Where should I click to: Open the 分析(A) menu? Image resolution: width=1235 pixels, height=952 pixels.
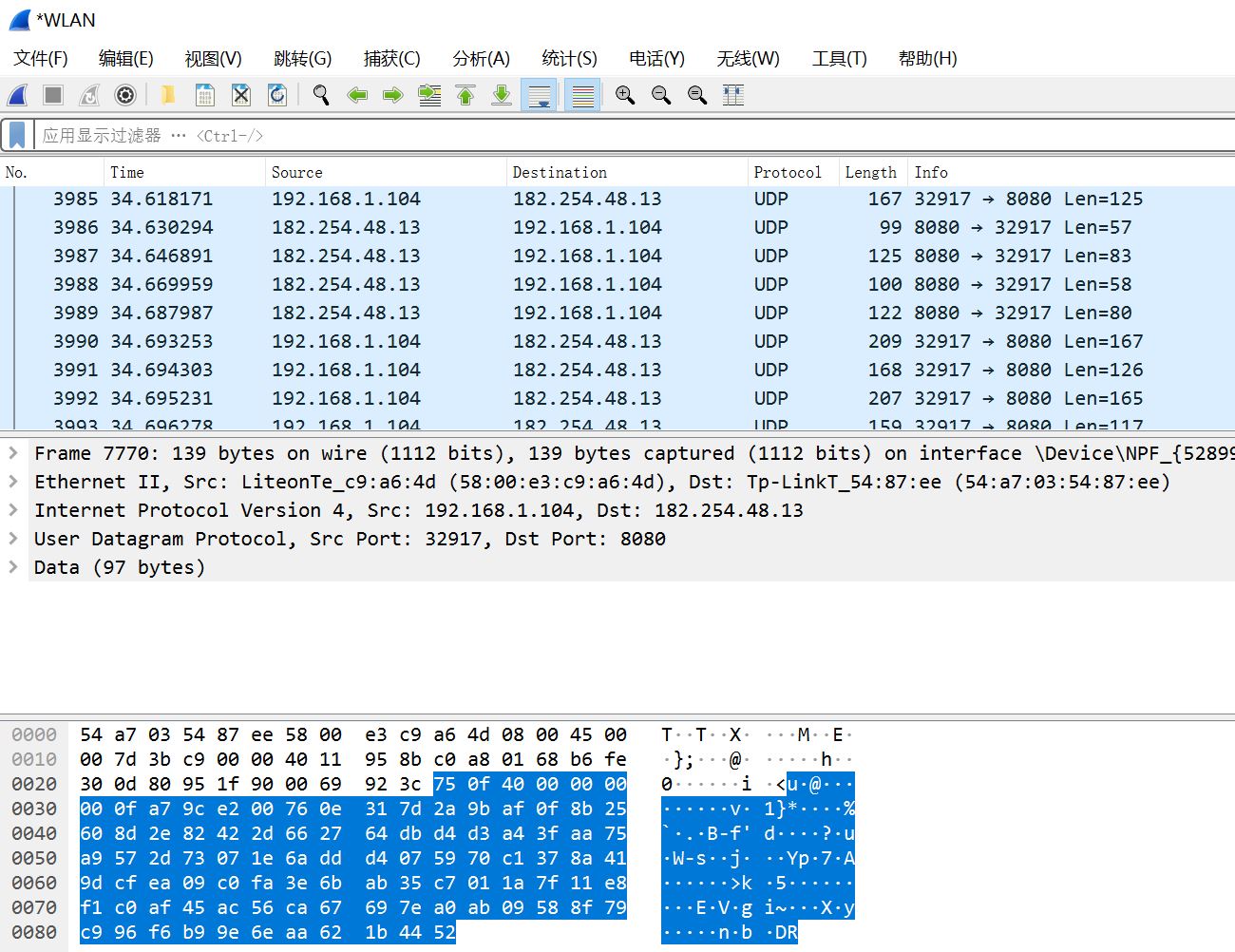point(482,59)
